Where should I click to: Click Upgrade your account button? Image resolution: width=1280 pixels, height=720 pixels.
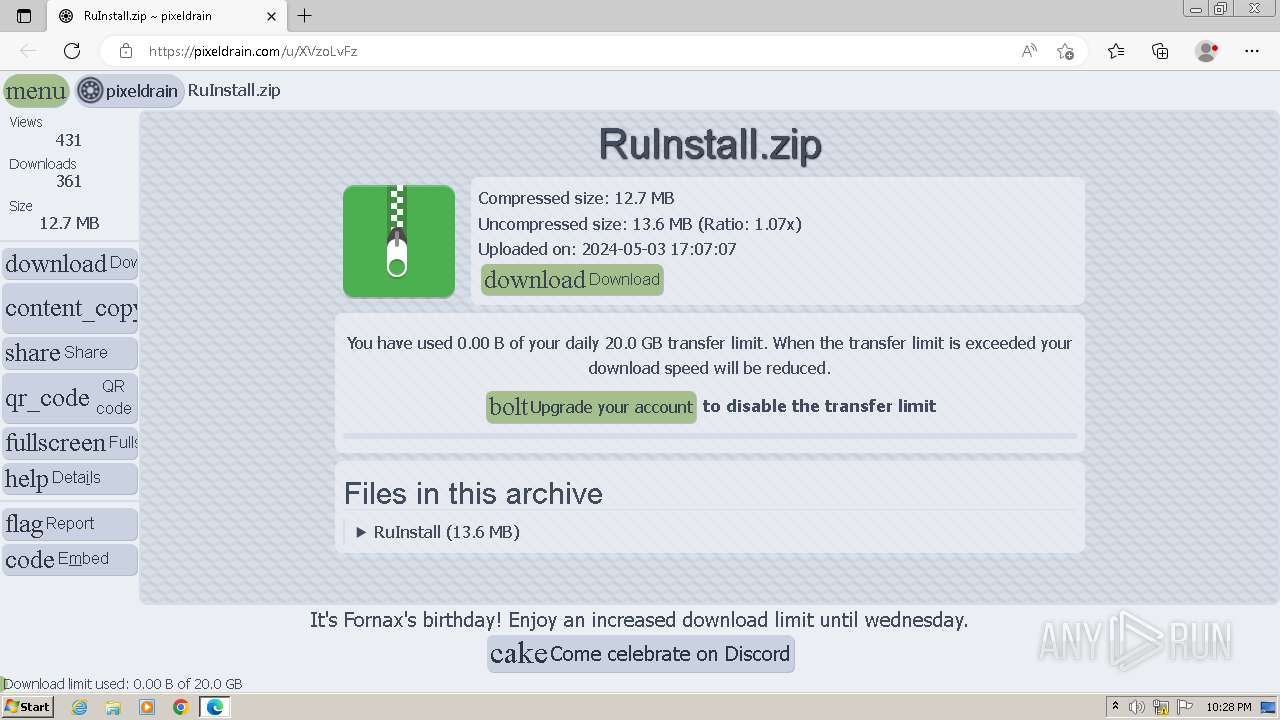click(591, 407)
